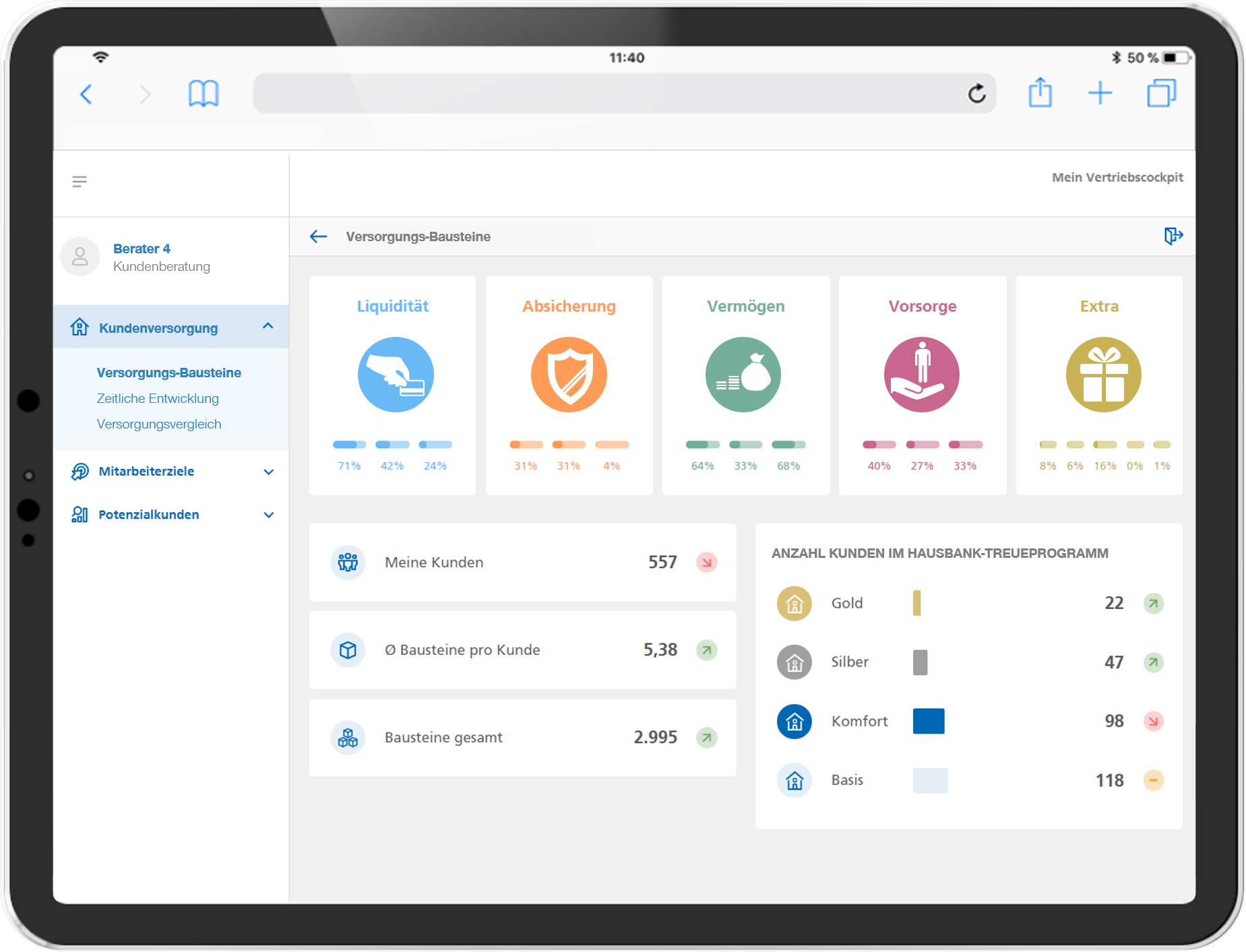Image resolution: width=1246 pixels, height=952 pixels.
Task: Toggle the sidebar hamburger menu
Action: coord(79,181)
